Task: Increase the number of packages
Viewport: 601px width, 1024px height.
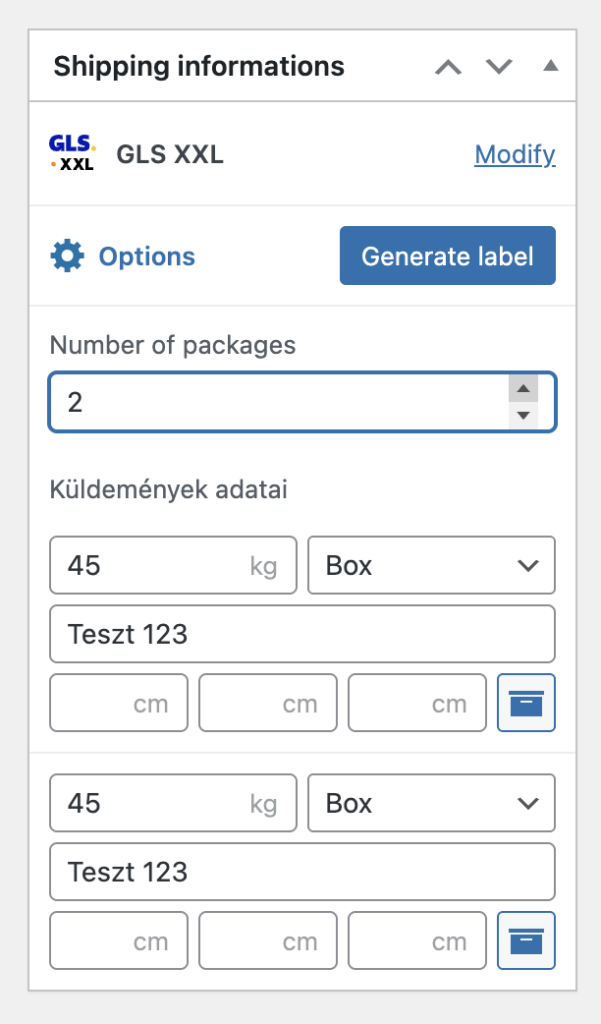Action: tap(523, 389)
